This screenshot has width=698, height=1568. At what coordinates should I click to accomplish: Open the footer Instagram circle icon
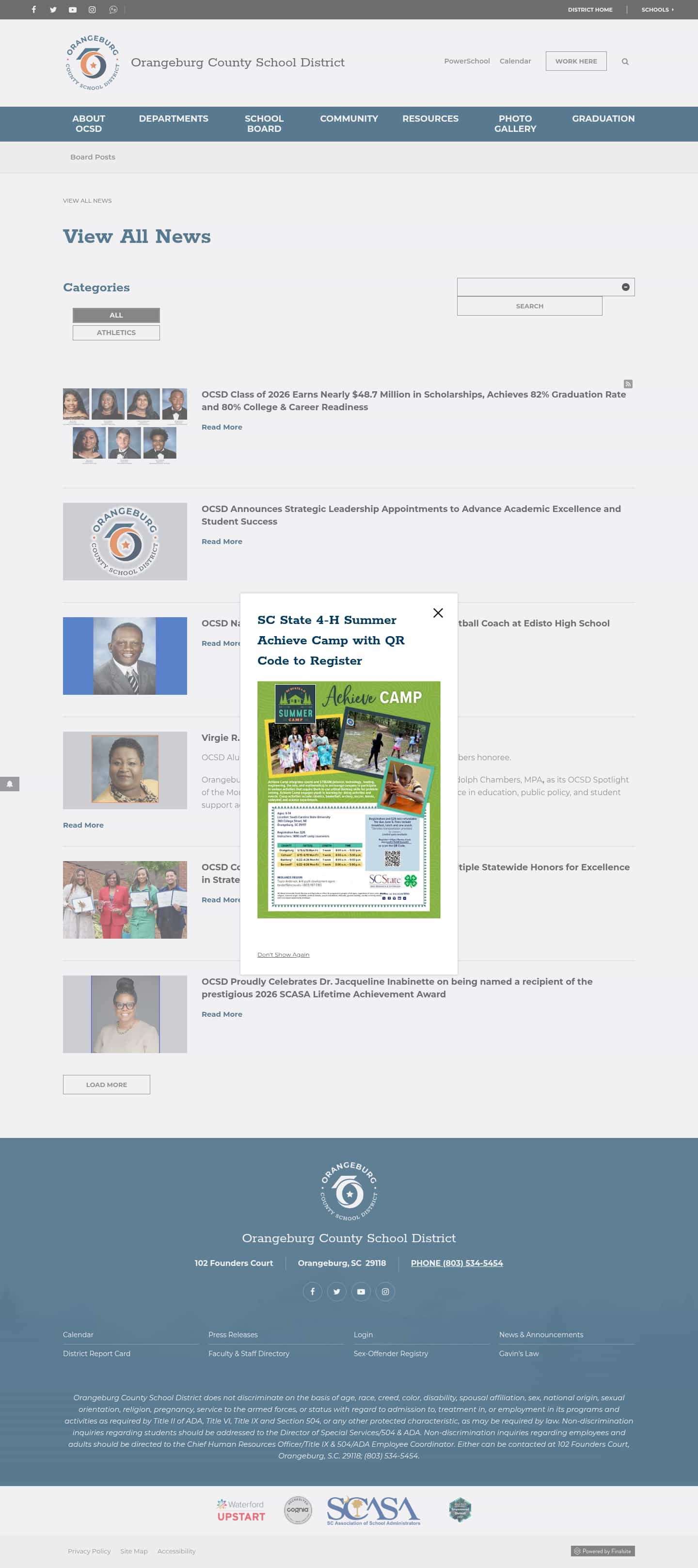[385, 1291]
